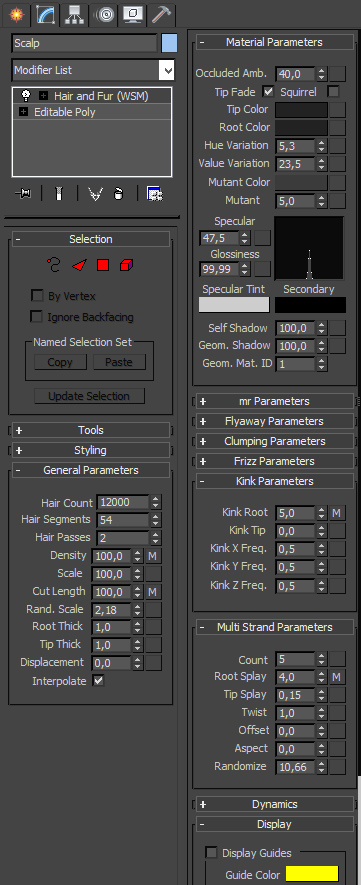Toggle Show End Result icon

58,194
